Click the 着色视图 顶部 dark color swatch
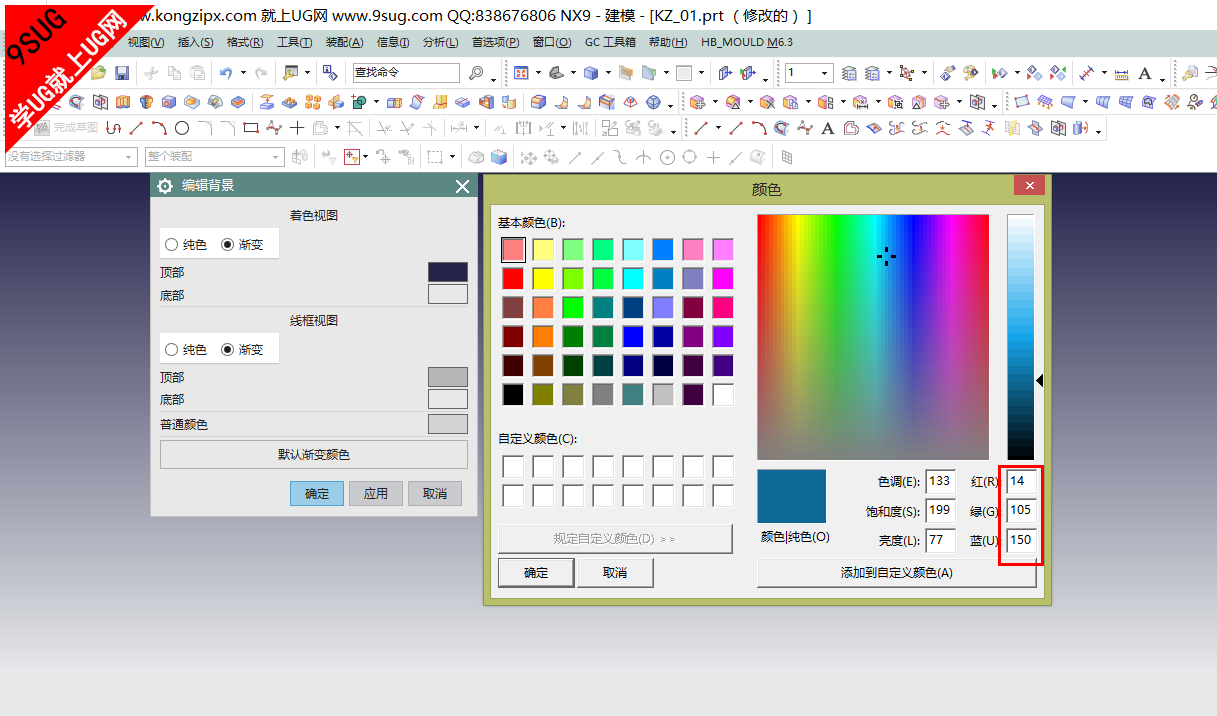The height and width of the screenshot is (716, 1217). (448, 272)
